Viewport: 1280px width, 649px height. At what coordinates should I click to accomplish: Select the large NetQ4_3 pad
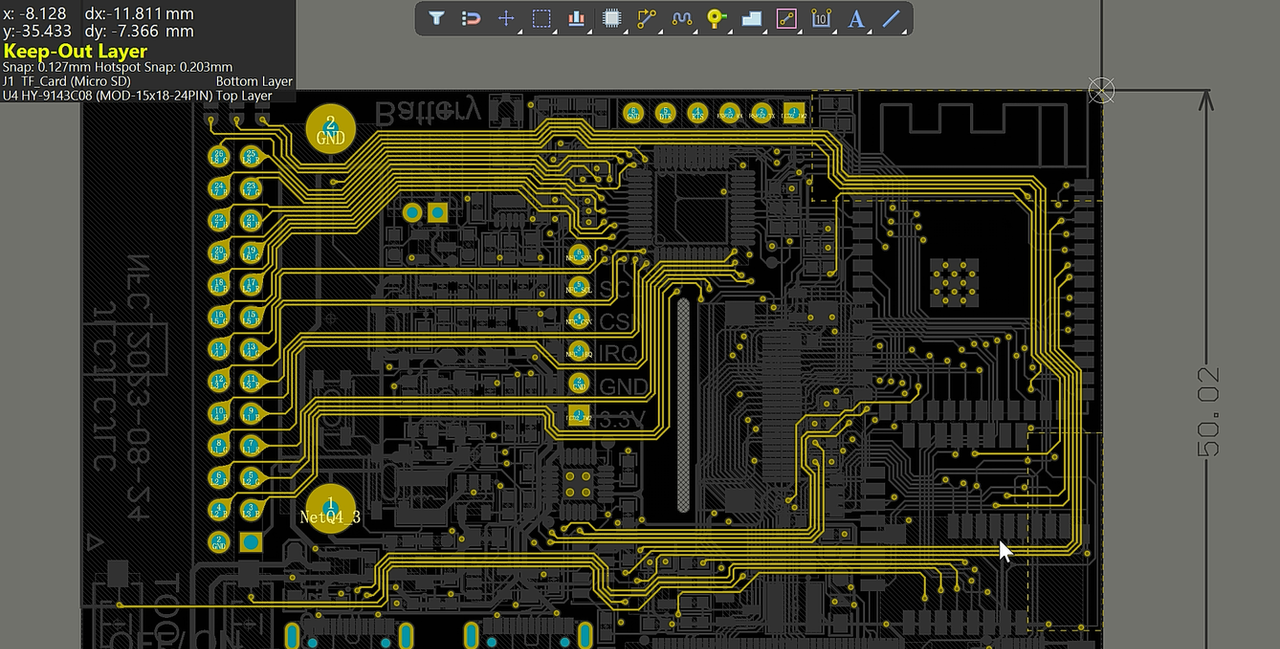[330, 509]
